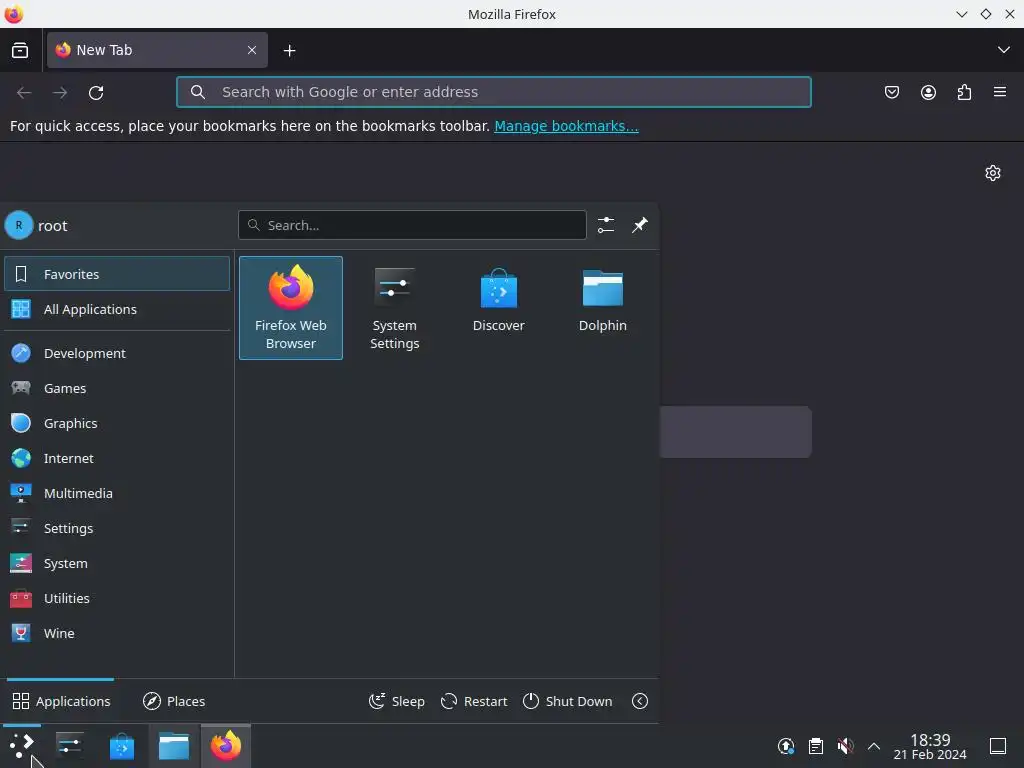Open Firefox View recent browsing

coord(20,50)
